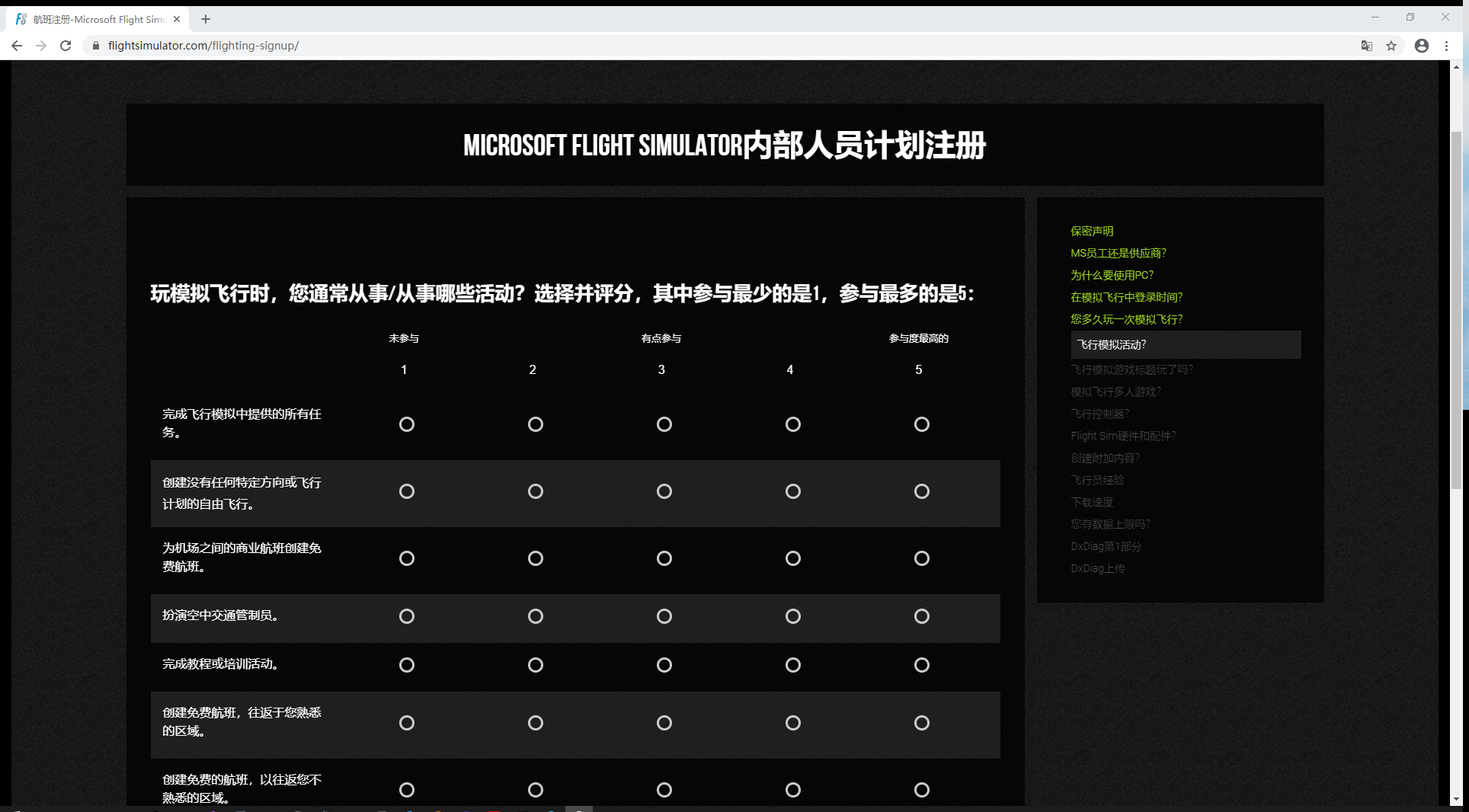Reload the flight simulator signup page
This screenshot has height=812, width=1469.
pos(66,46)
